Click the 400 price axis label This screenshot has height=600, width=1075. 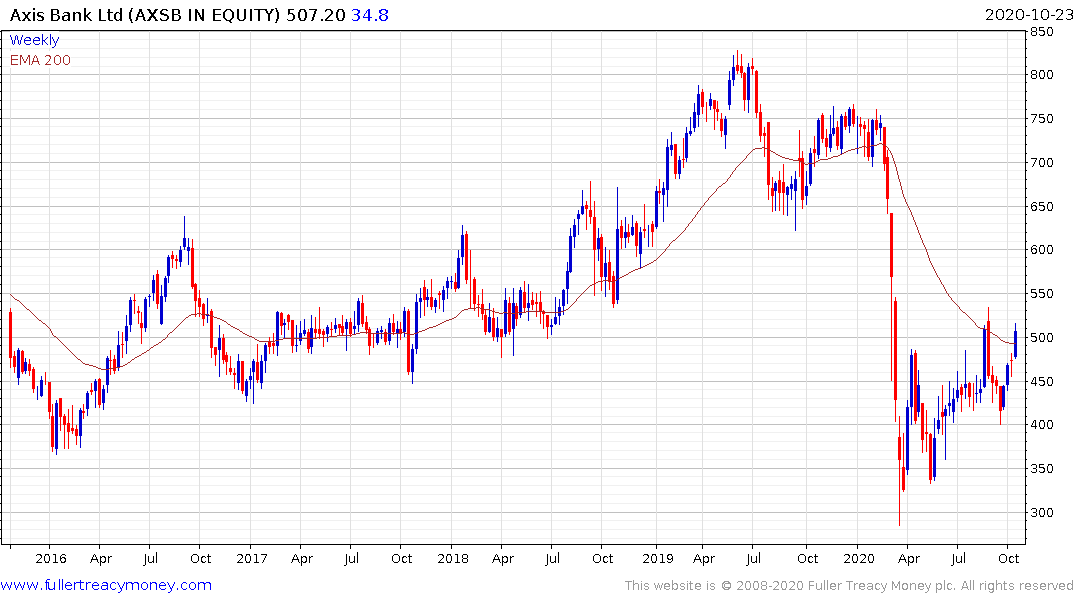coord(1042,424)
